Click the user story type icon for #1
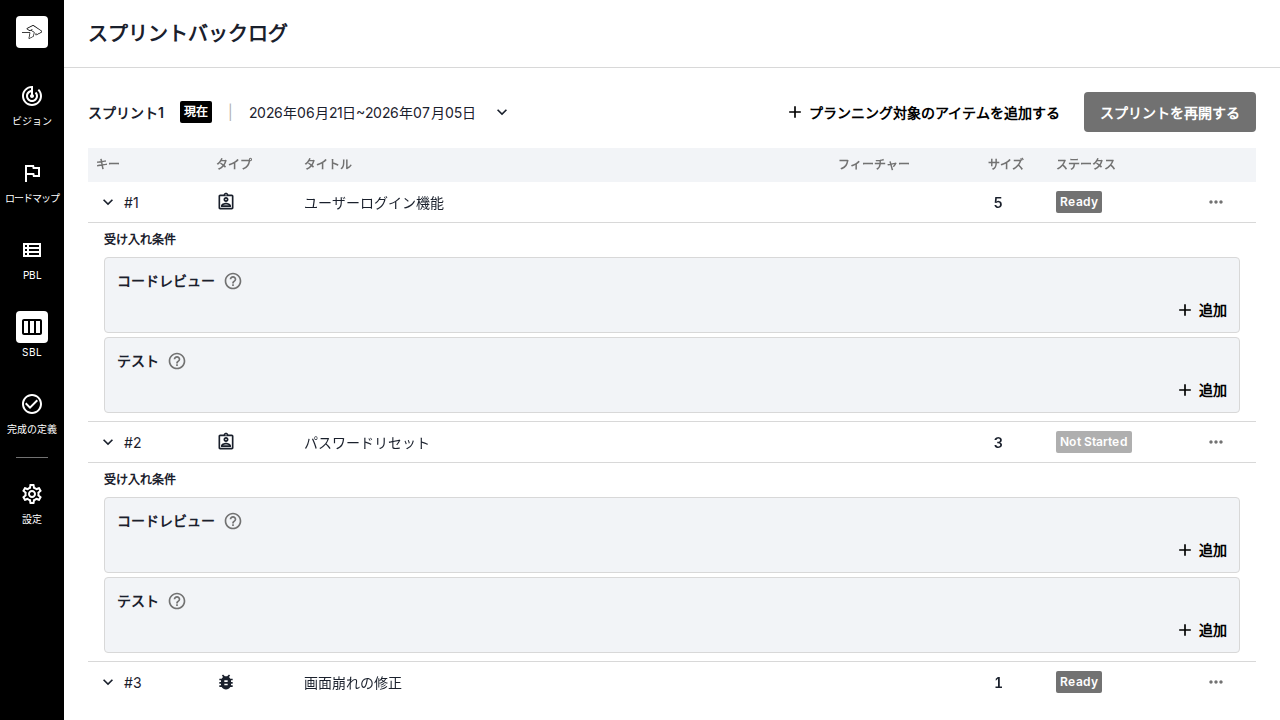Viewport: 1280px width, 720px height. click(x=226, y=202)
